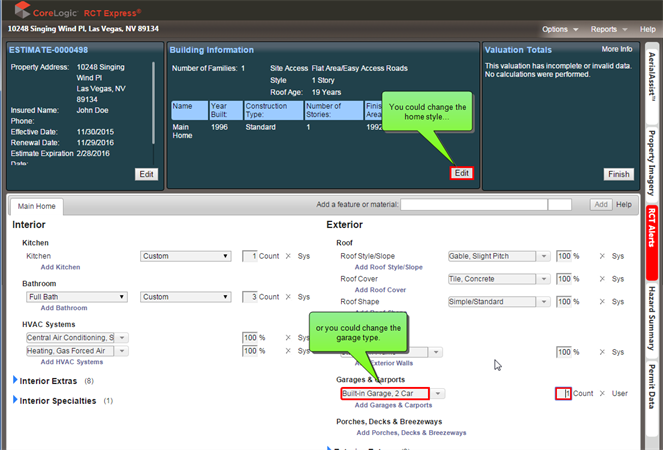Delete the Heating, Gas Forced Air entry
Viewport: 663px width, 450px height.
[288, 351]
